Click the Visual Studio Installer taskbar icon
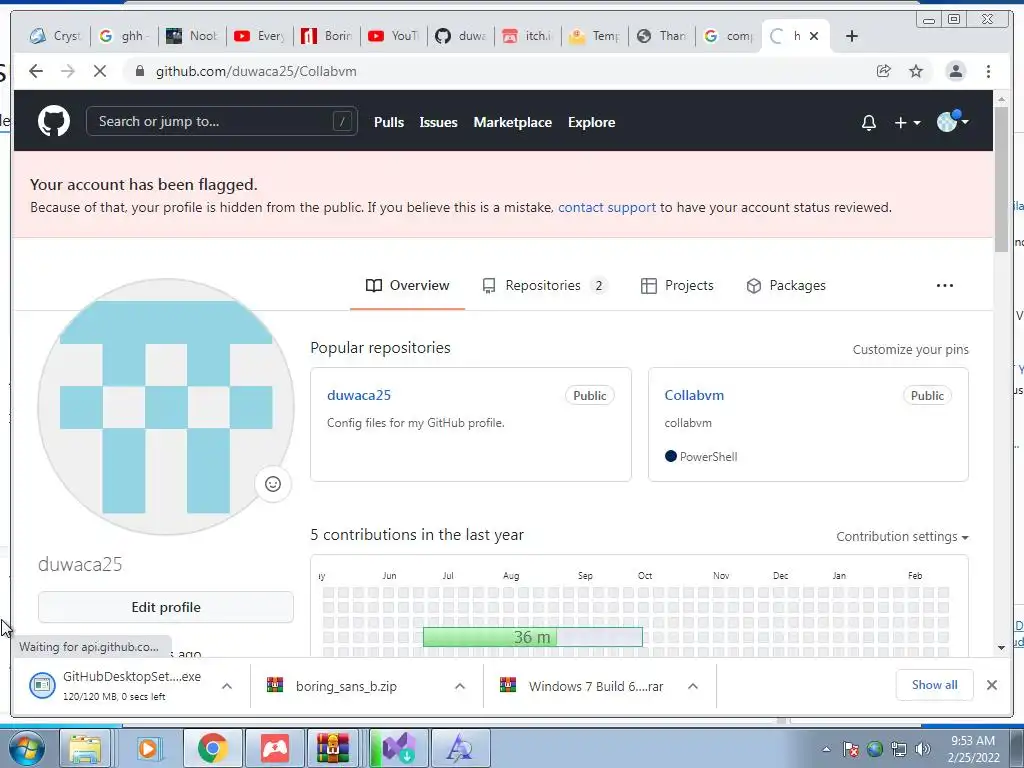The height and width of the screenshot is (768, 1024). [x=398, y=748]
